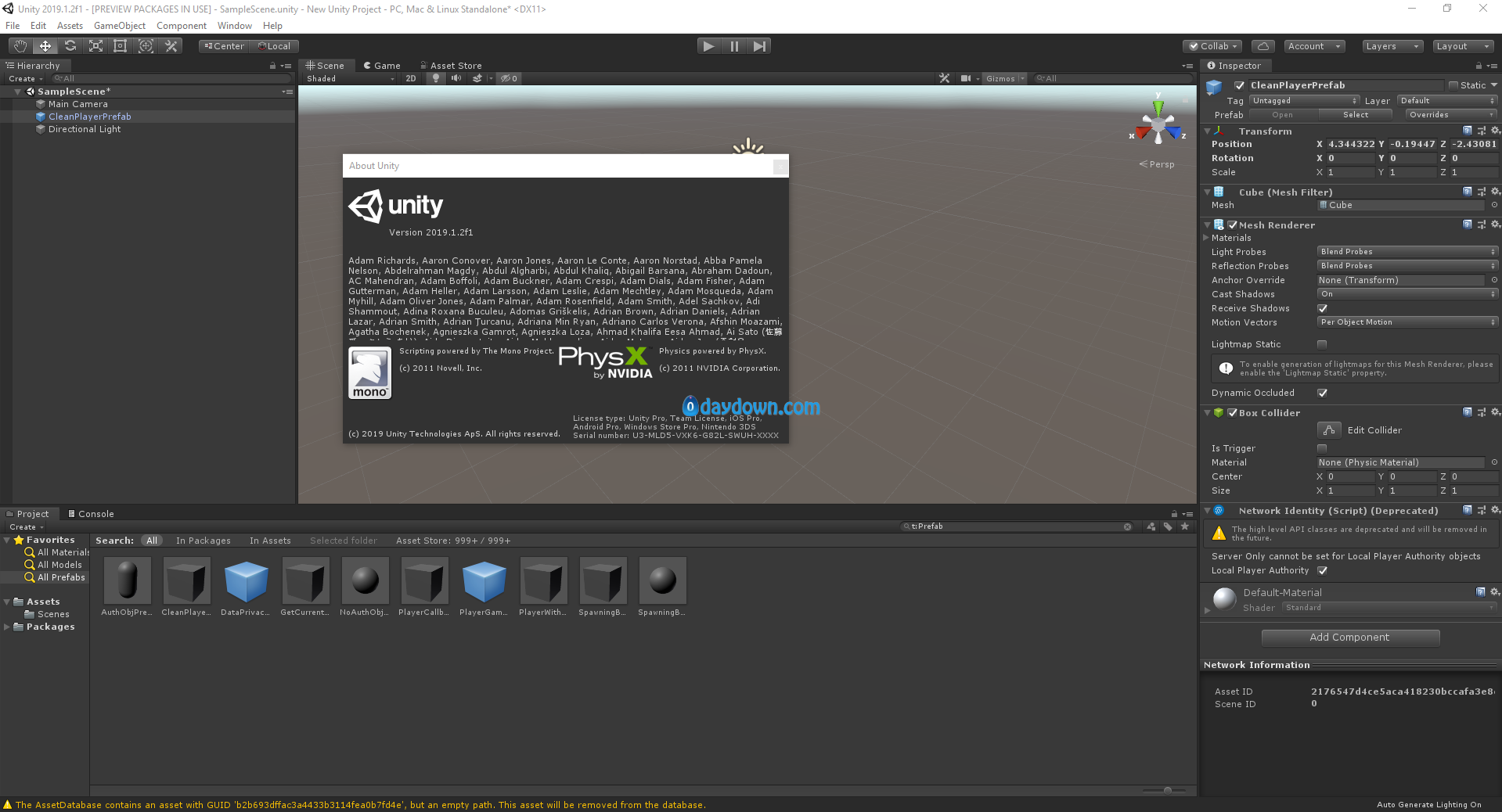The width and height of the screenshot is (1502, 812).
Task: Toggle 2D scene view mode
Action: pyautogui.click(x=411, y=78)
